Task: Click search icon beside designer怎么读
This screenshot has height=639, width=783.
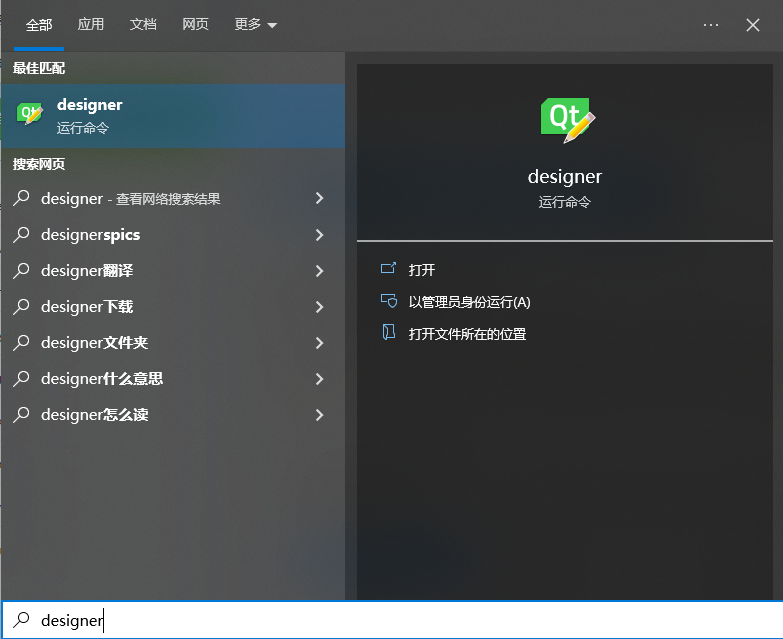Action: [21, 414]
